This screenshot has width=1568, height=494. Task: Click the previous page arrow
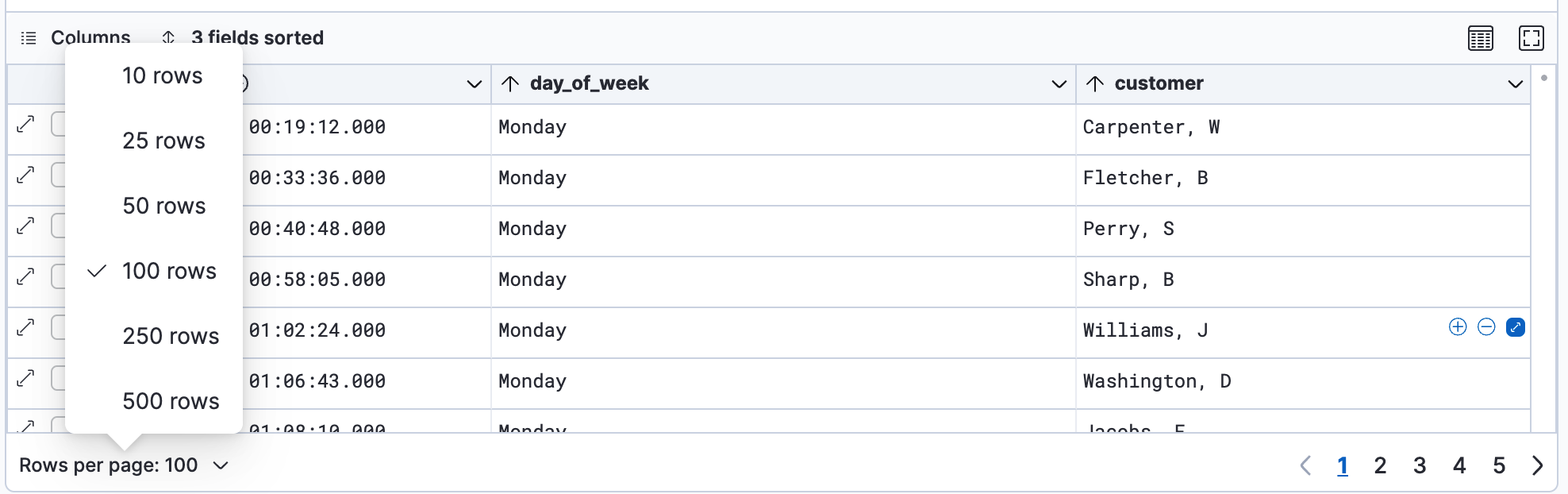[x=1305, y=465]
